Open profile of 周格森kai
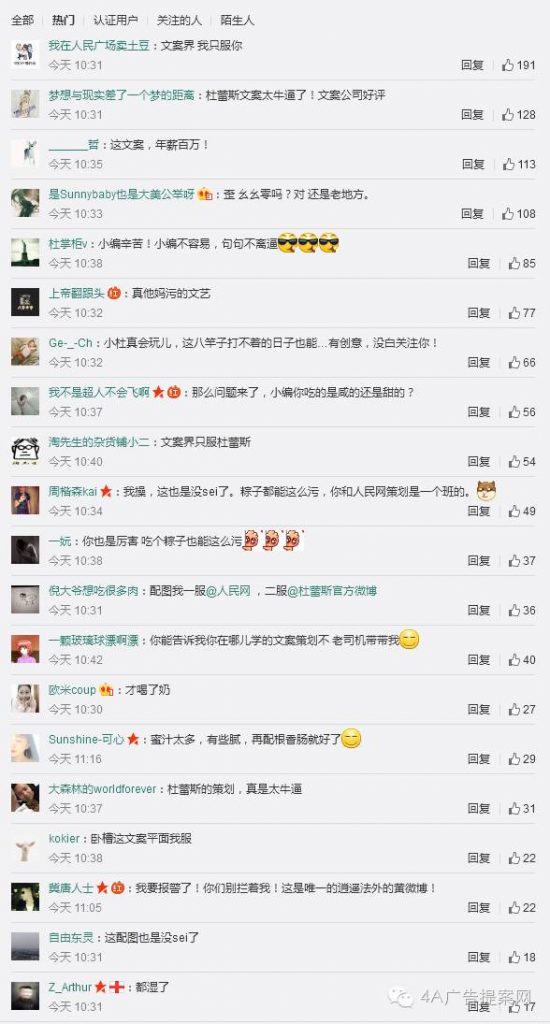 coord(74,491)
